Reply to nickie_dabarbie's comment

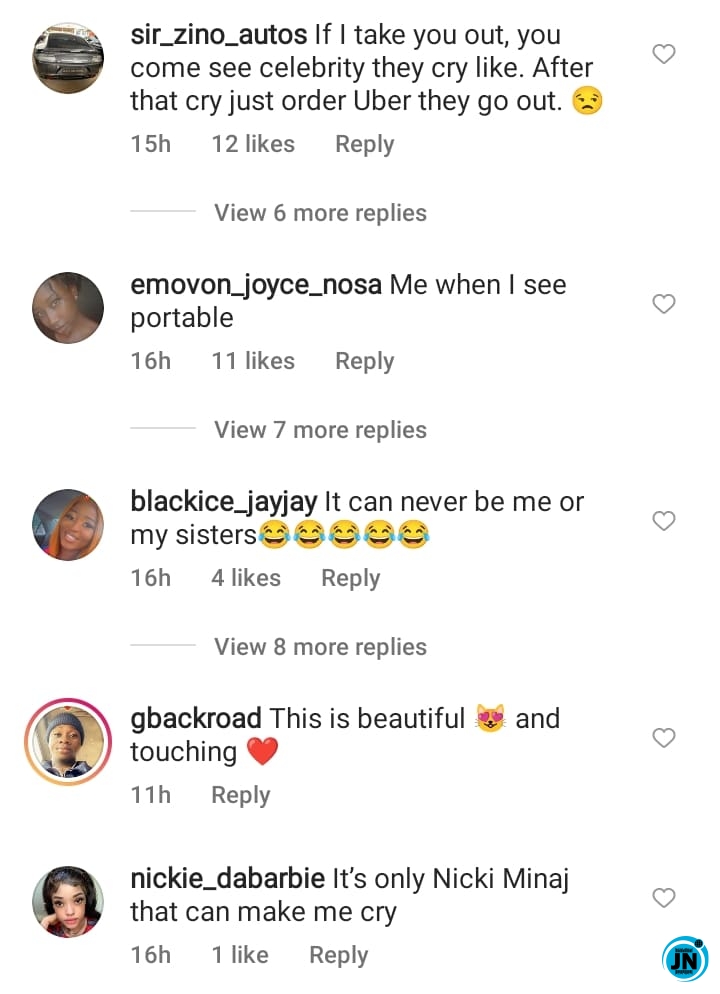338,955
